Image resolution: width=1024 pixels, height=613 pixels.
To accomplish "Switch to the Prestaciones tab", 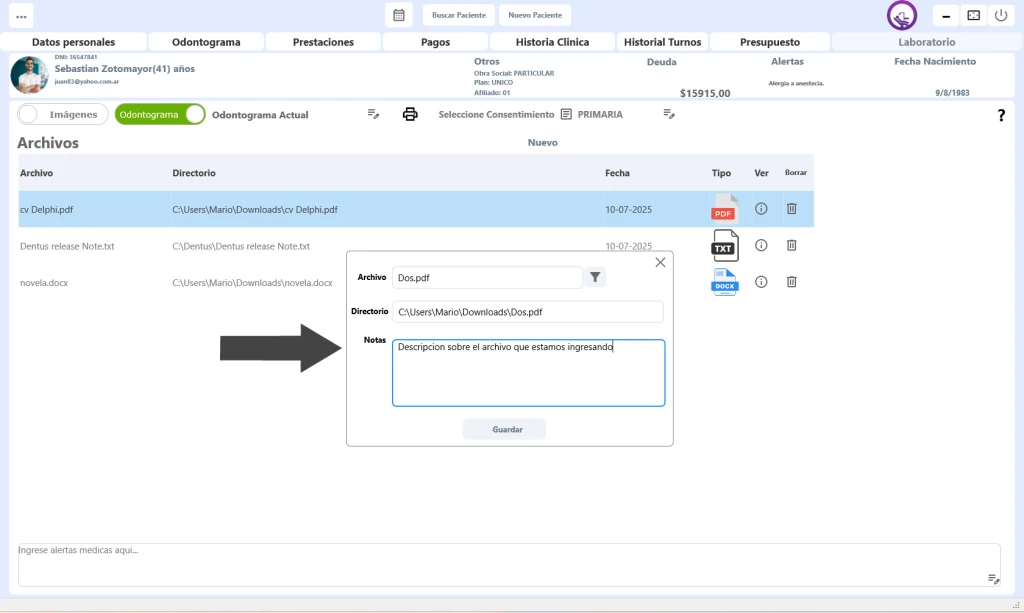I will [323, 42].
